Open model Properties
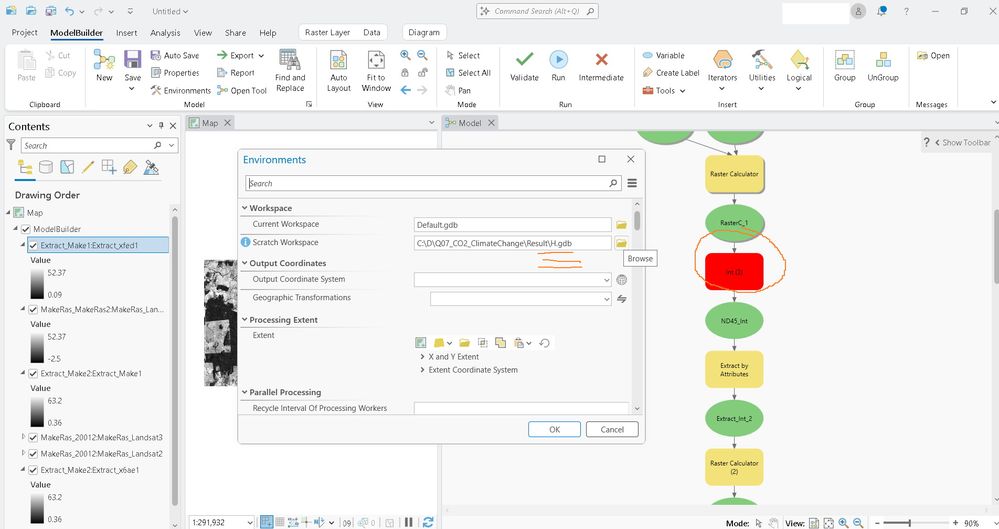Screen dimensions: 999x529 point(175,73)
